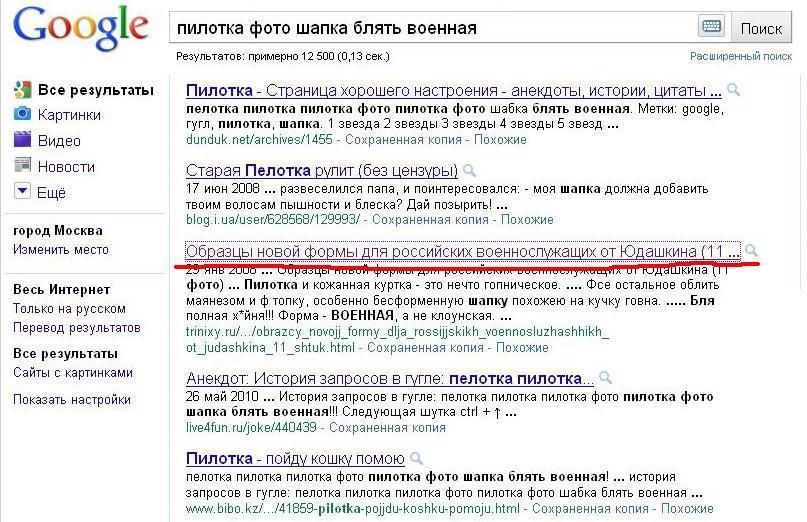807x522 pixels.
Task: Click preview magnifier beside 'Анекдот' result
Action: [x=604, y=378]
